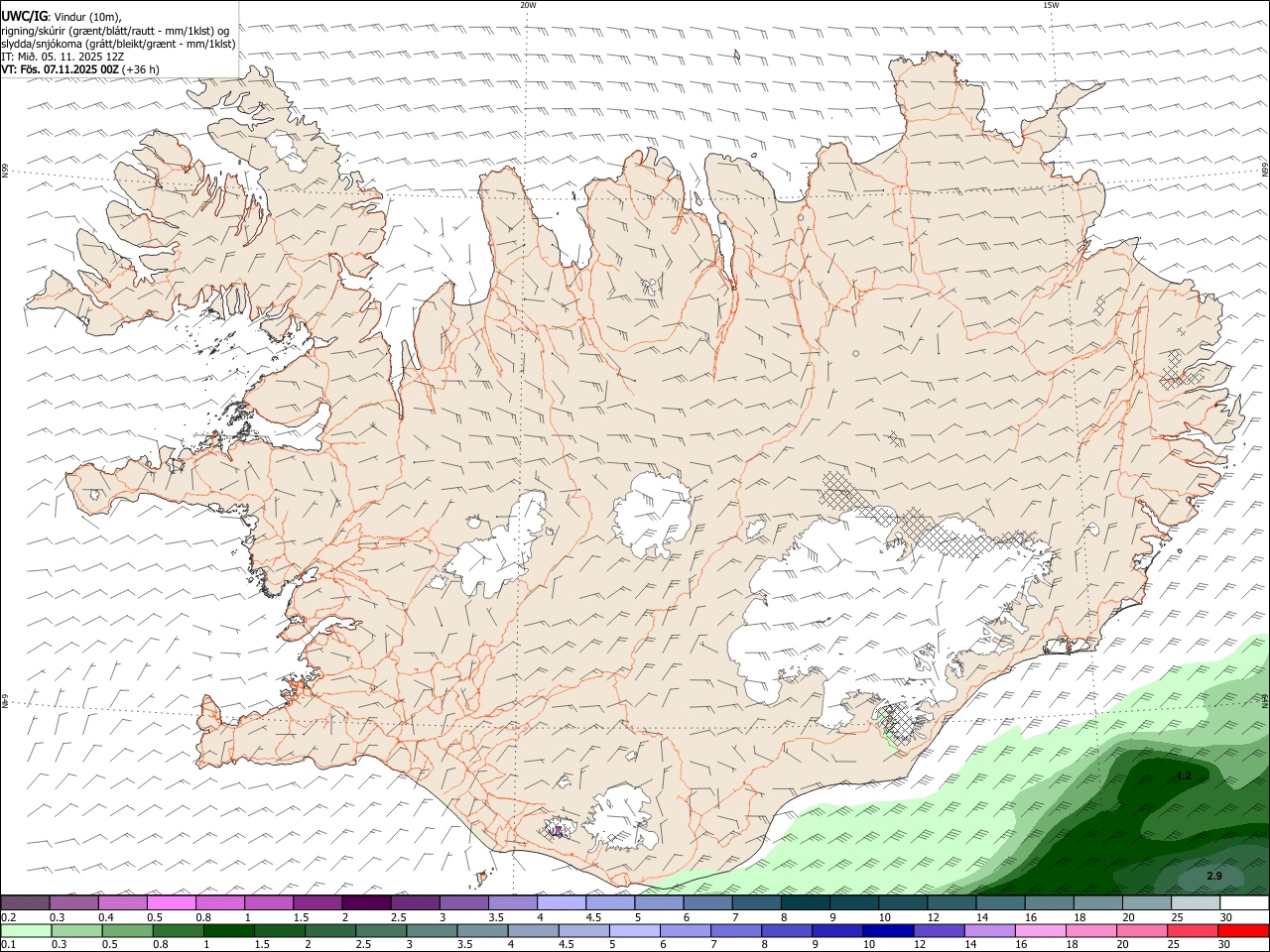The image size is (1270, 952).
Task: Pick the rain legend swatch between 0.5 and 0.8
Action: (x=127, y=931)
